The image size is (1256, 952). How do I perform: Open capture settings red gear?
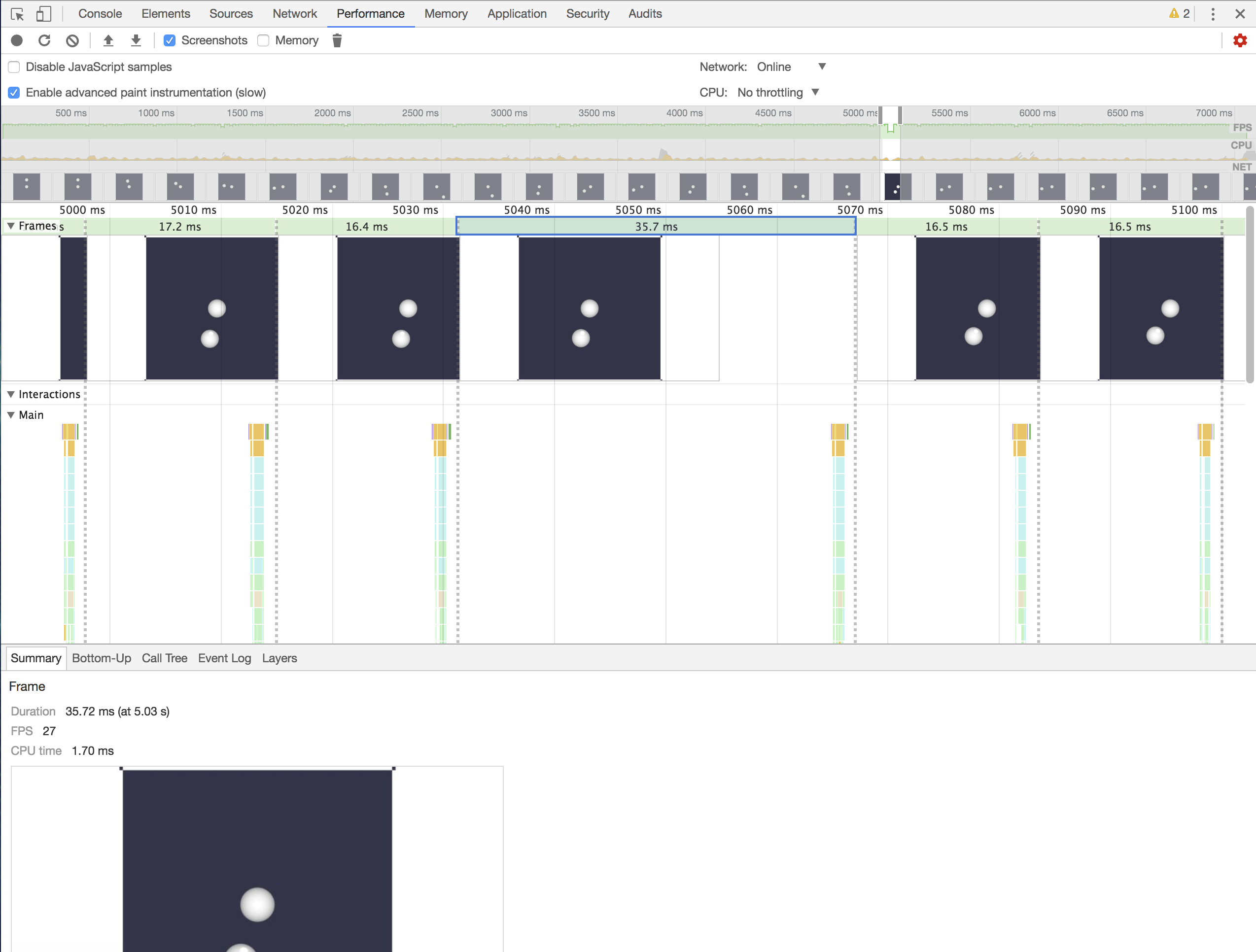tap(1240, 40)
